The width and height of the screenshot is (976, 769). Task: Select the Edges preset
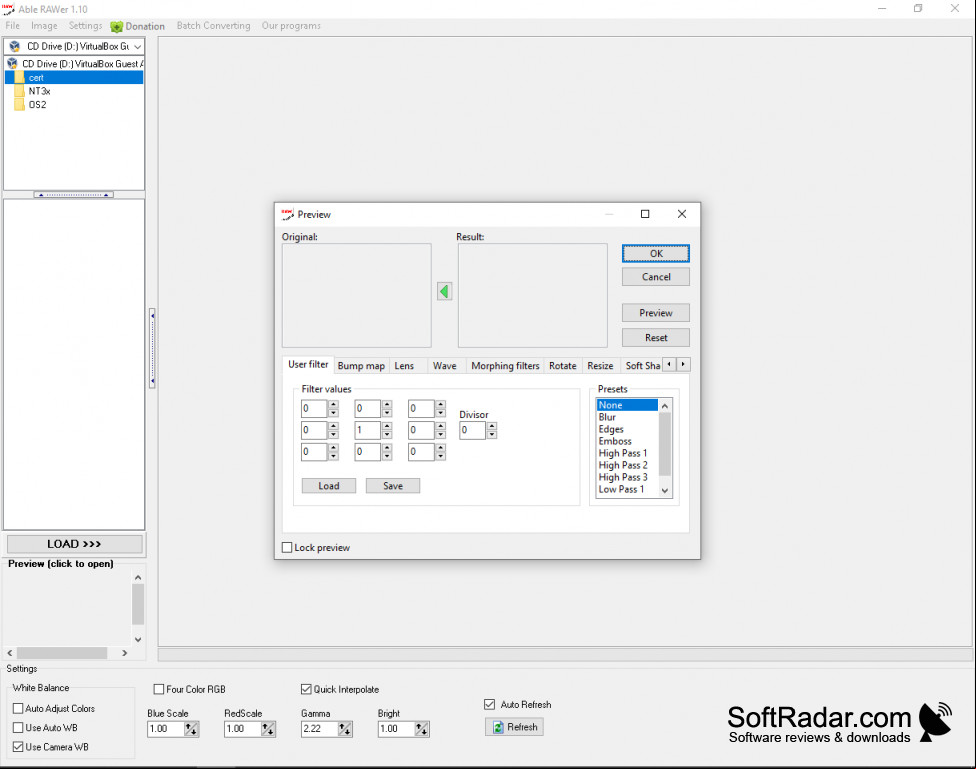[627, 429]
